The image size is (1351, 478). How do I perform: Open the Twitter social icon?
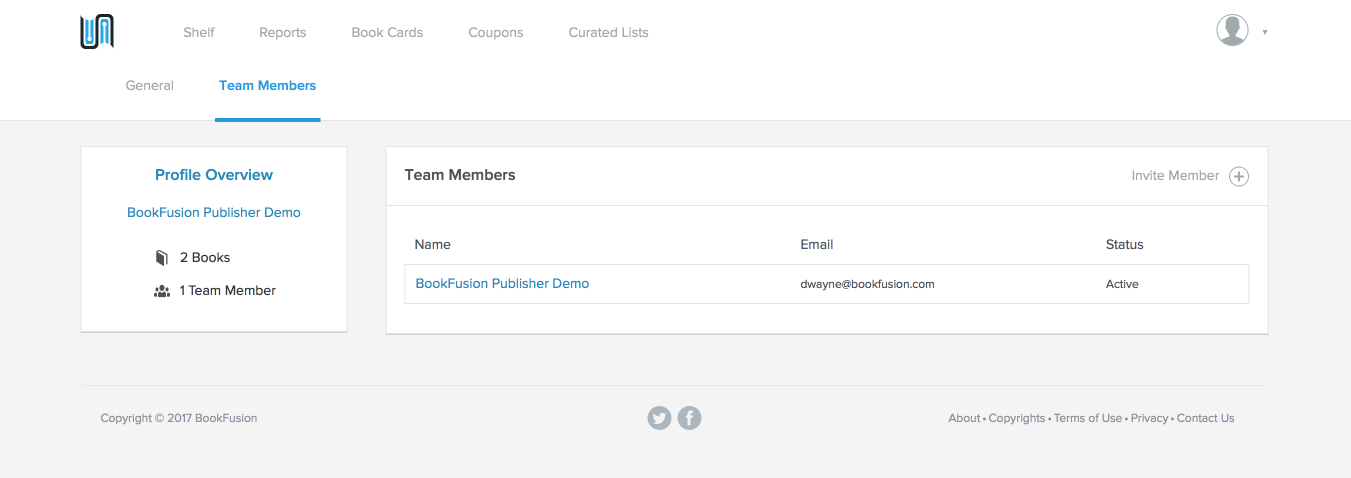click(x=659, y=418)
